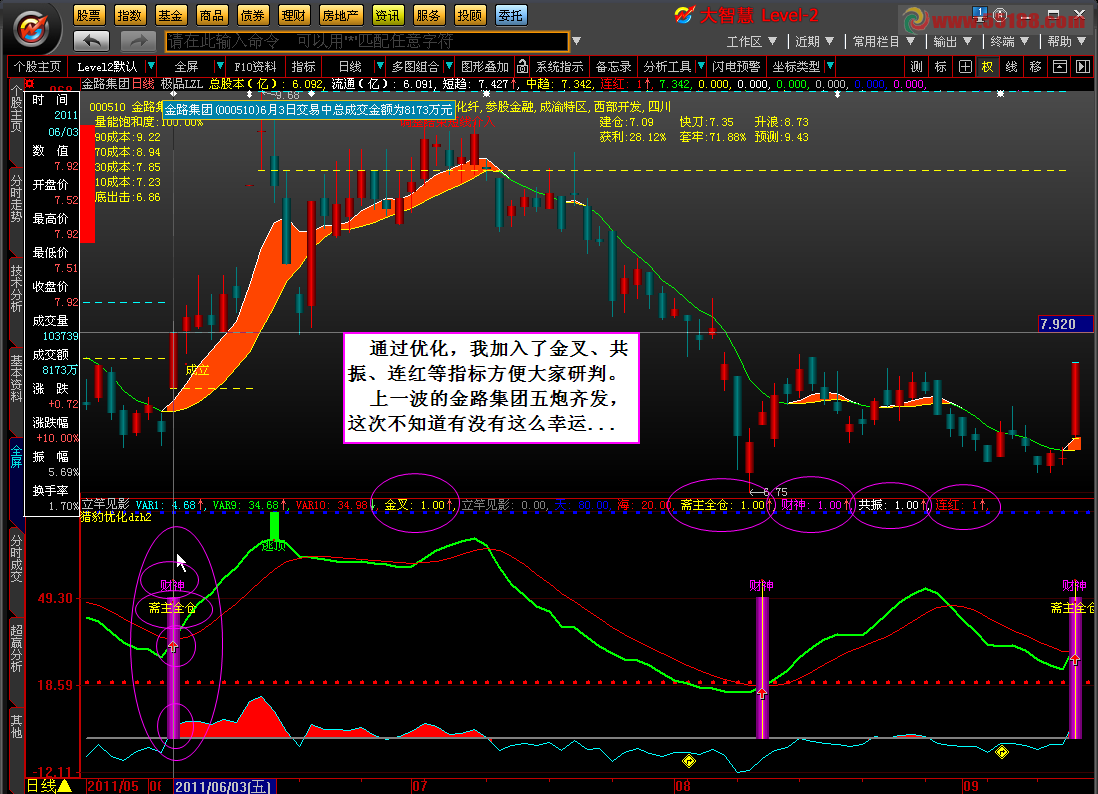Expand the command input history dropdown

tap(576, 41)
